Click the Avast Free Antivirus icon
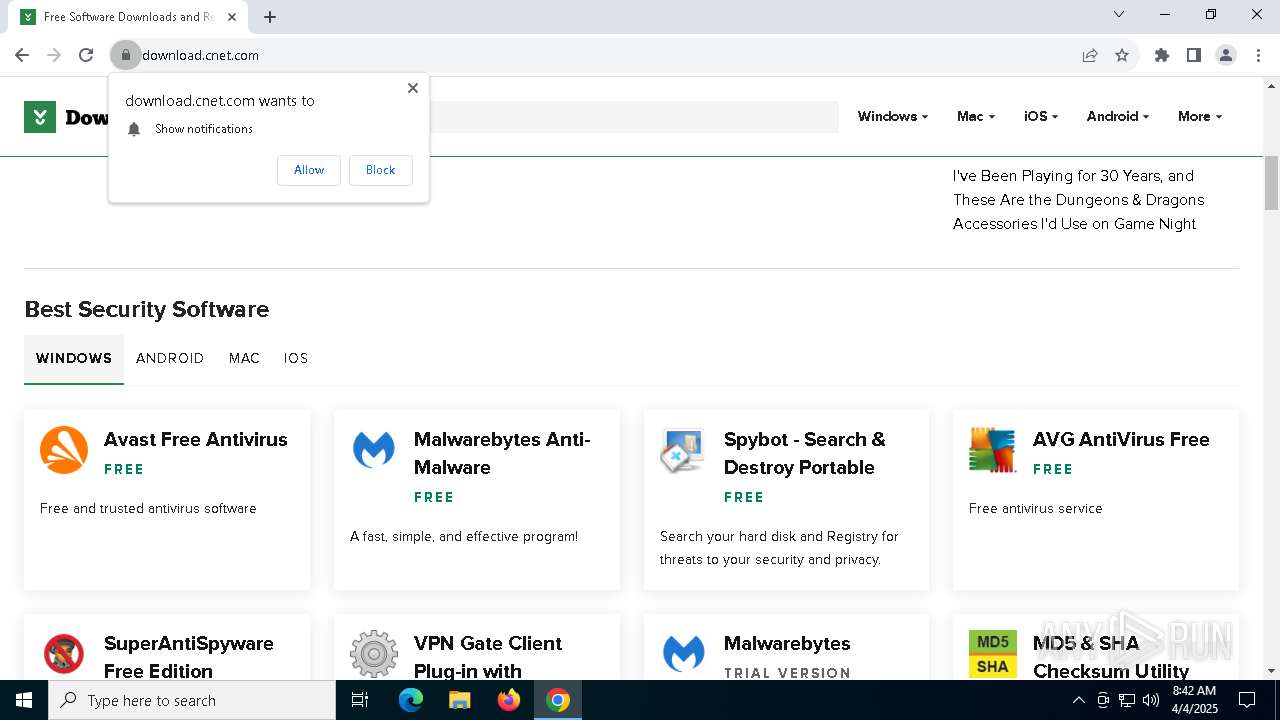Screen dimensions: 1280x720 coord(64,450)
